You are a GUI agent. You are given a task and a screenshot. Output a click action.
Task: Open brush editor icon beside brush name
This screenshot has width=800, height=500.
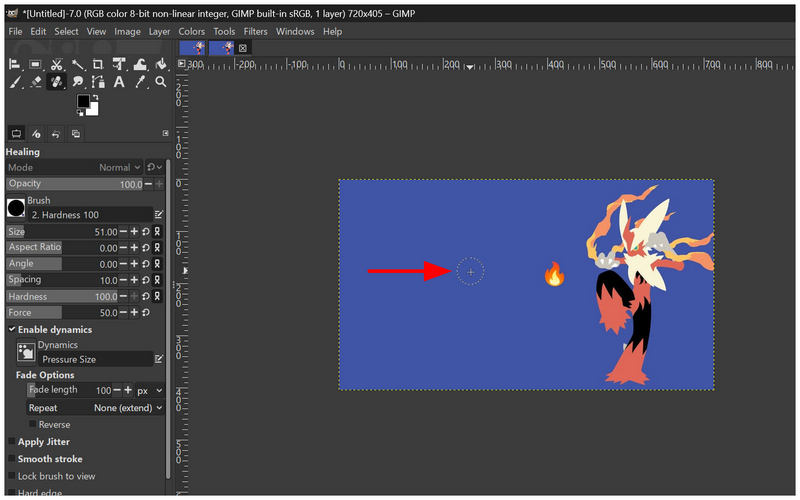tap(159, 215)
